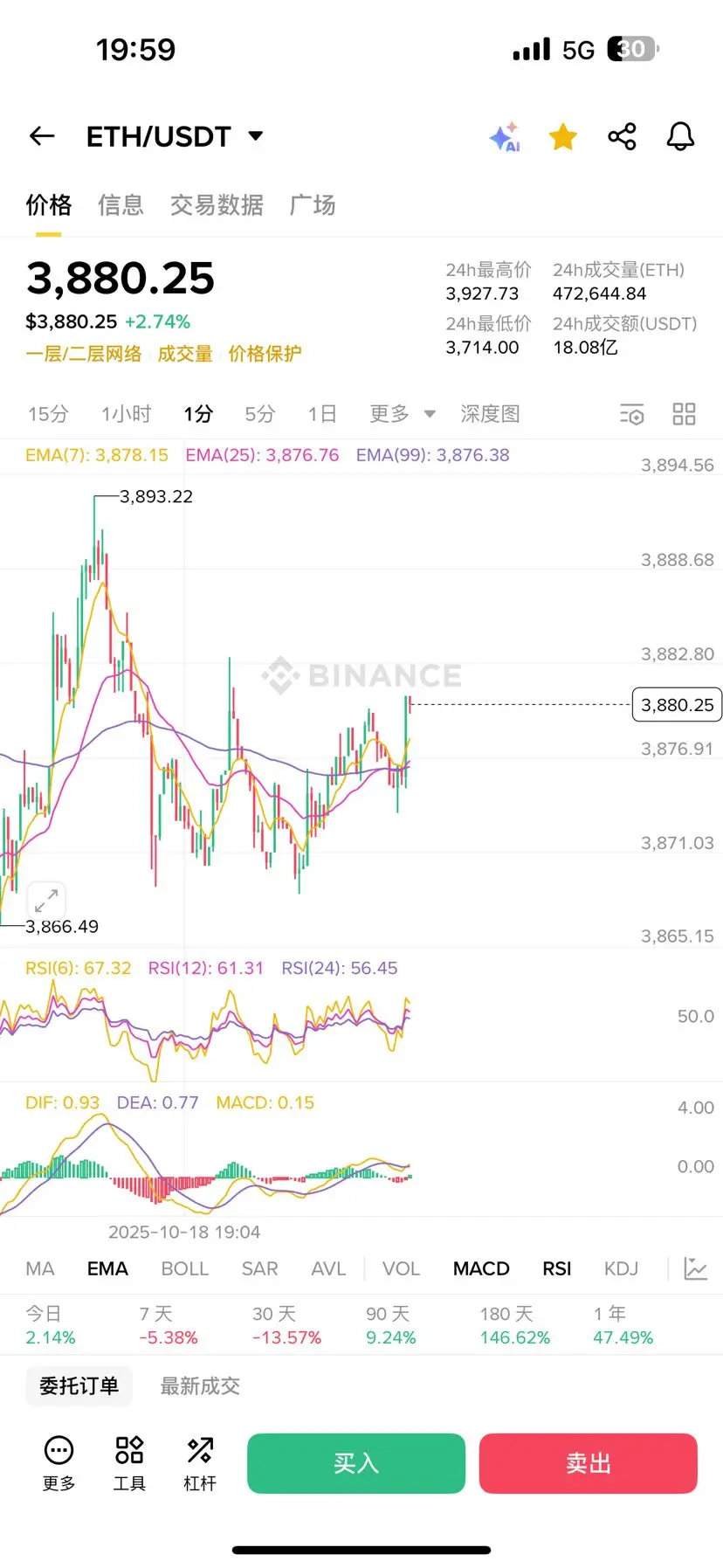723x1568 pixels.
Task: Tap the EMA(99) value label
Action: point(432,455)
